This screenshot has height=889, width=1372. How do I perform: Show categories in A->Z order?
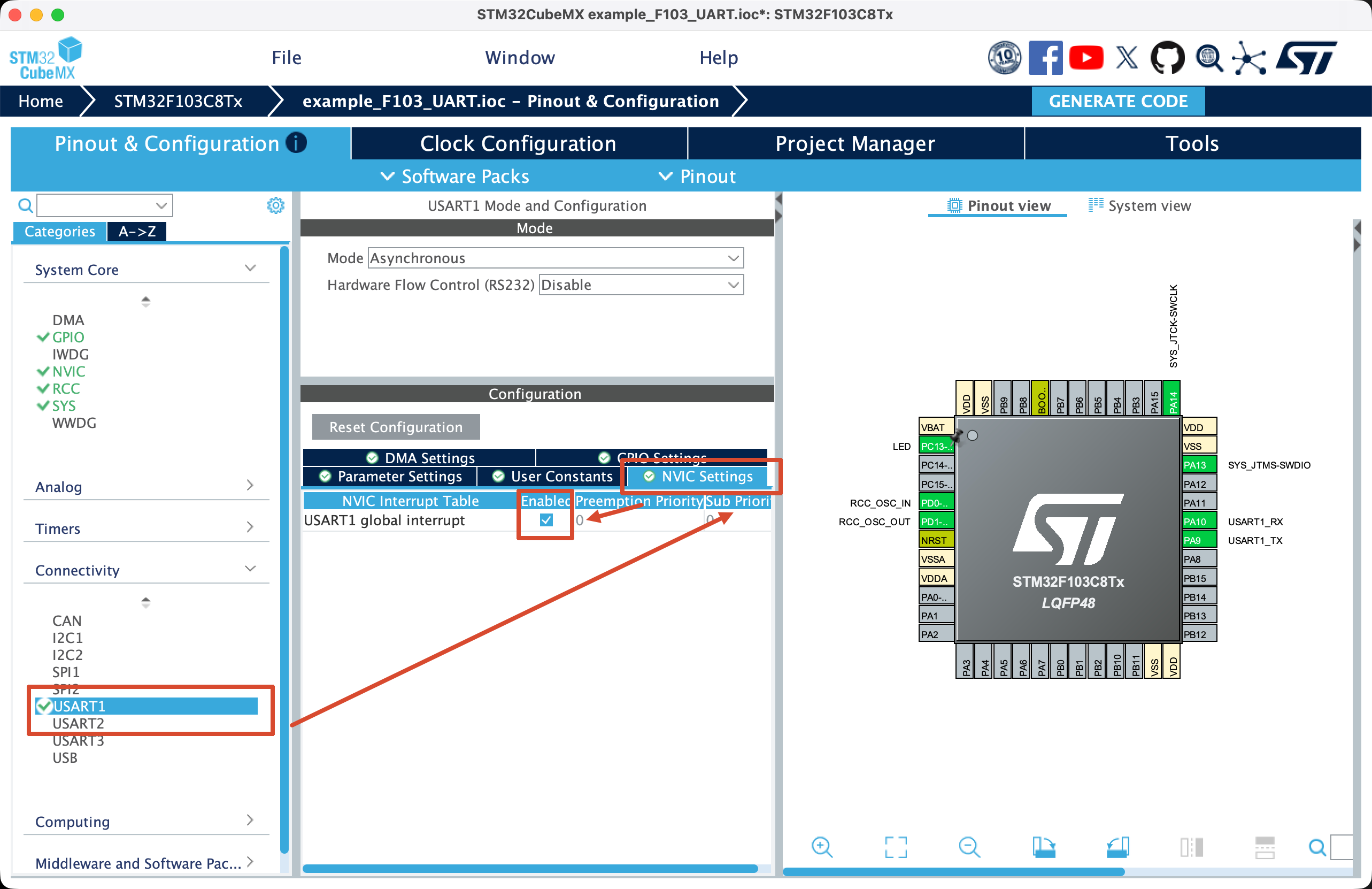(x=137, y=231)
